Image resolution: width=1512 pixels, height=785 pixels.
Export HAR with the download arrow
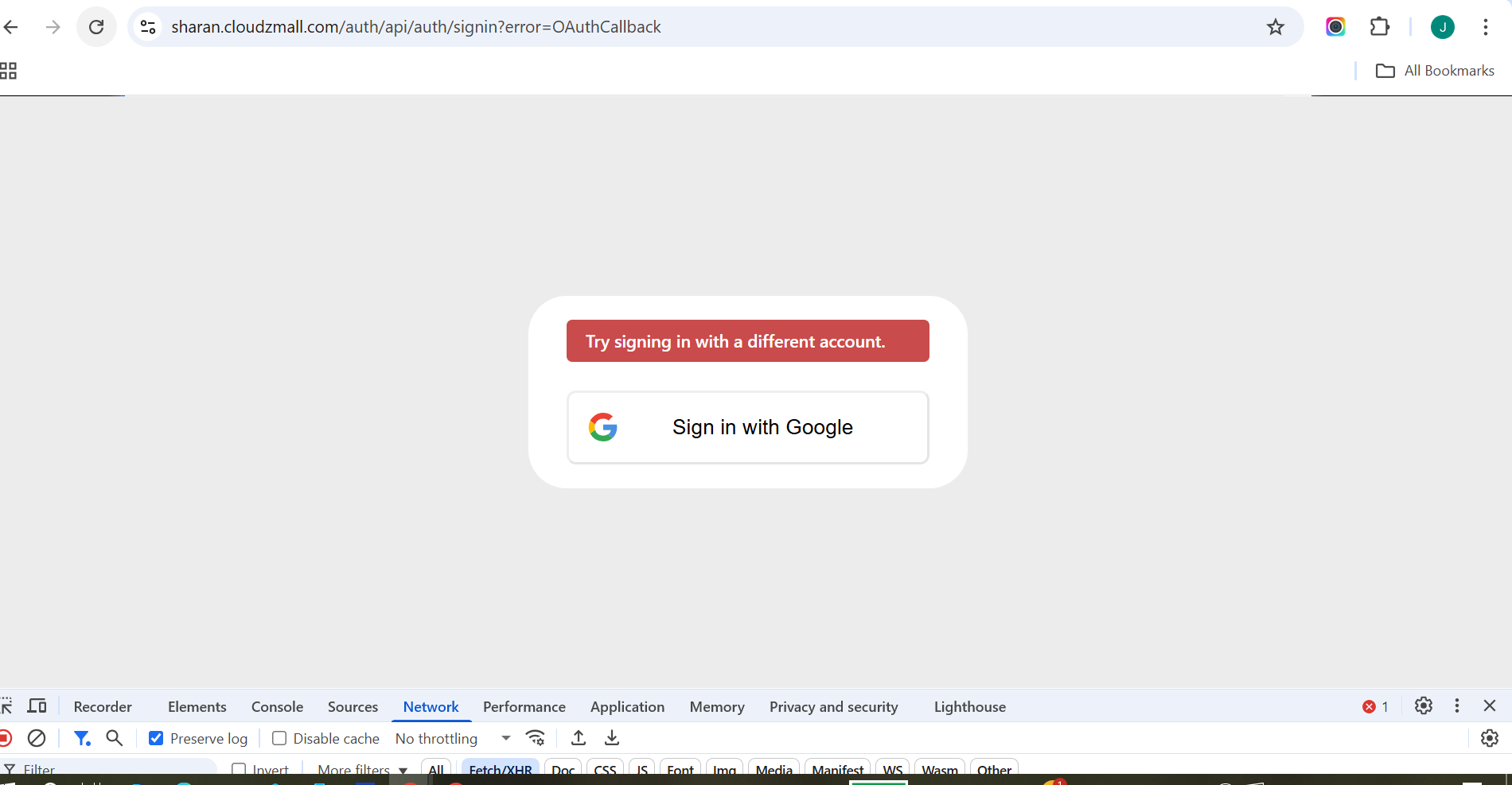(612, 738)
